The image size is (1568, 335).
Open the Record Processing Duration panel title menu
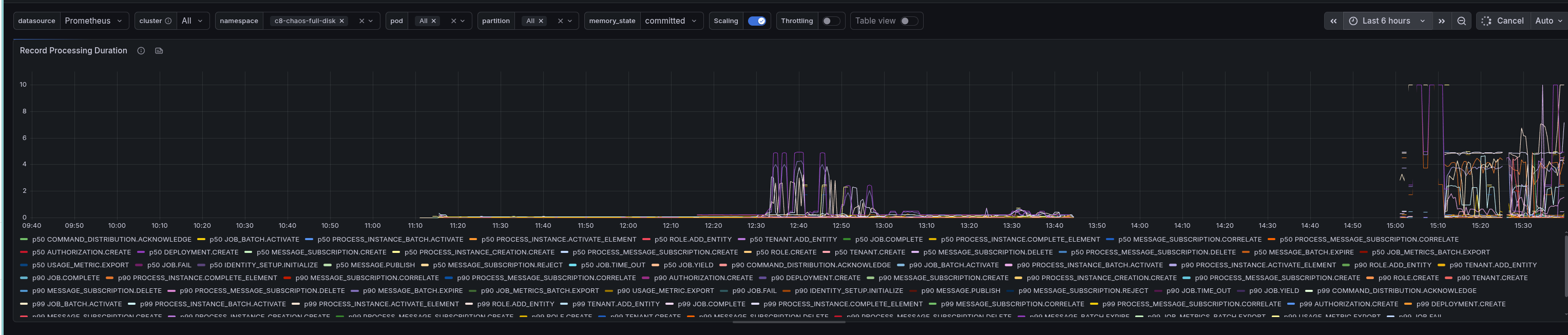pos(73,50)
